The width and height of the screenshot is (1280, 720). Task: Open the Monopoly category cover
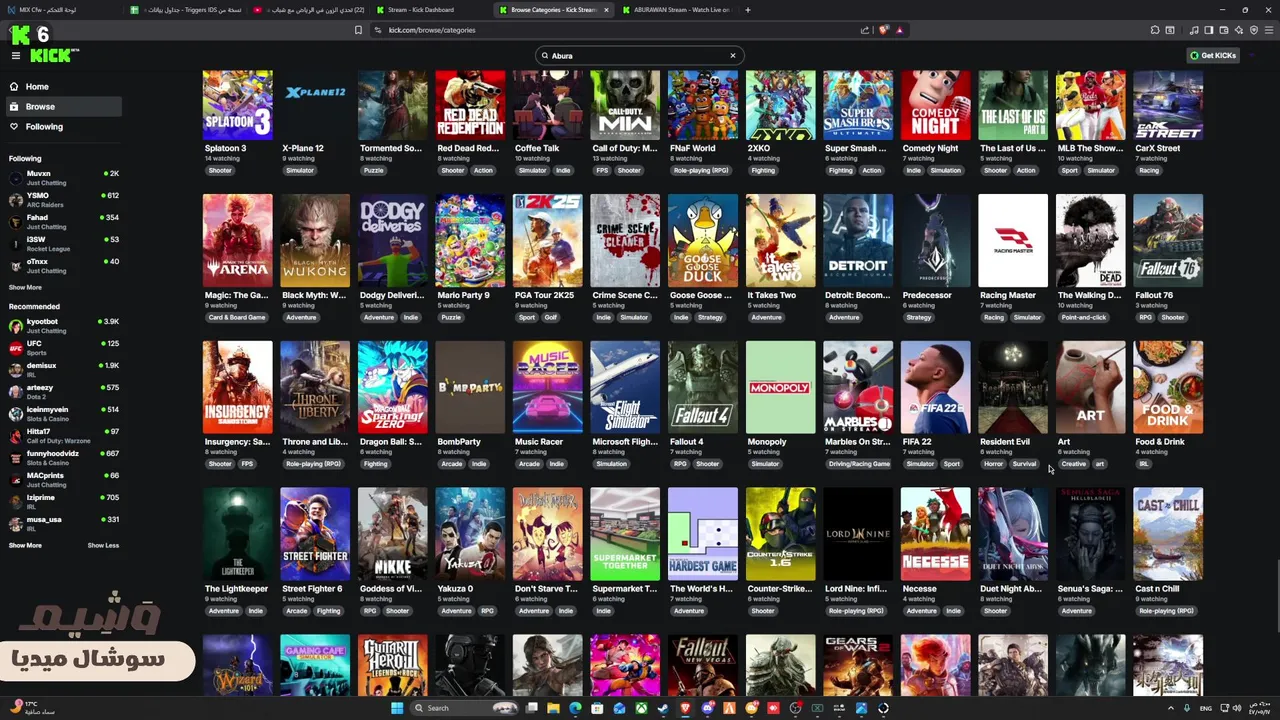pos(780,387)
